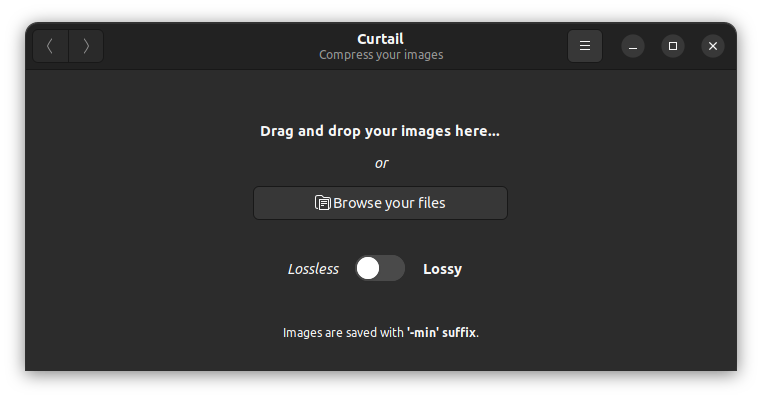Click the Lossless label
The image size is (762, 399).
(x=313, y=269)
